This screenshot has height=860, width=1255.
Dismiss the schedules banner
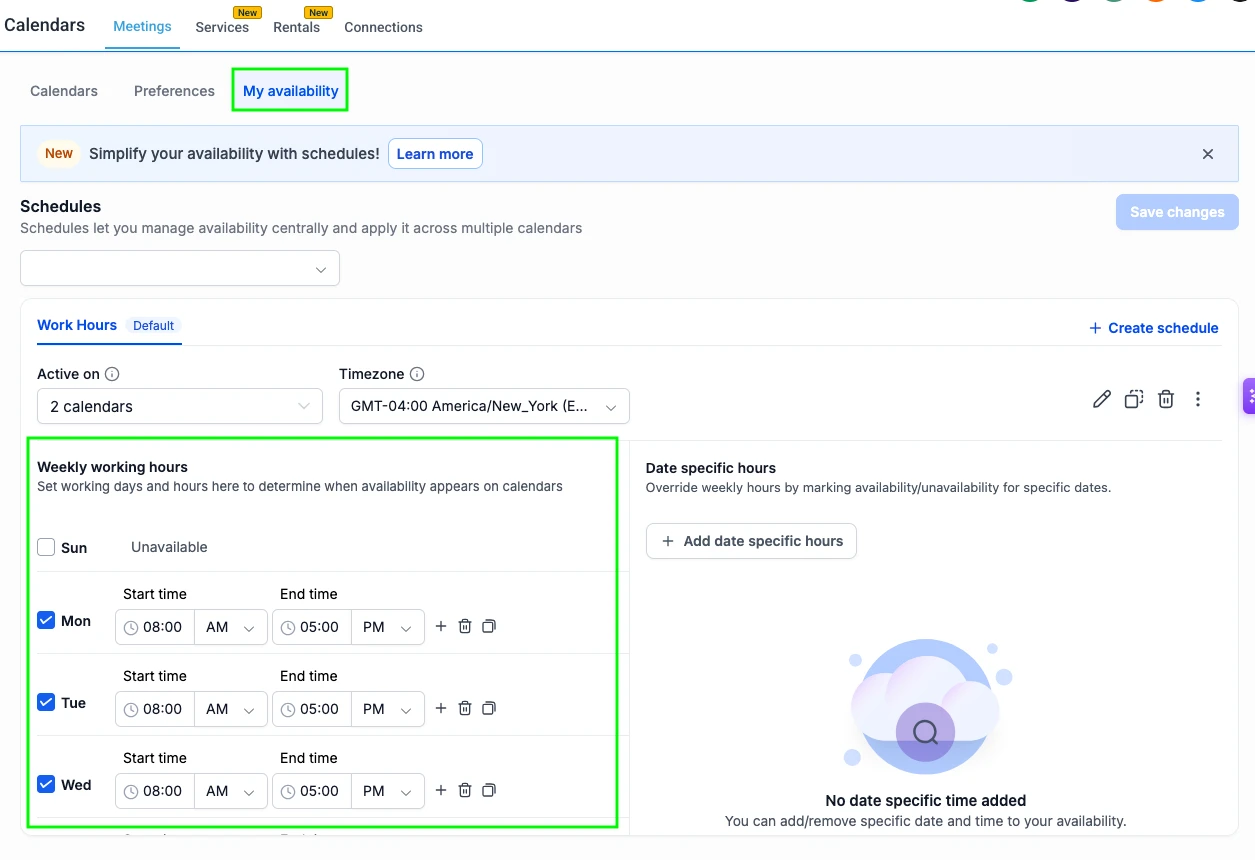pos(1208,154)
